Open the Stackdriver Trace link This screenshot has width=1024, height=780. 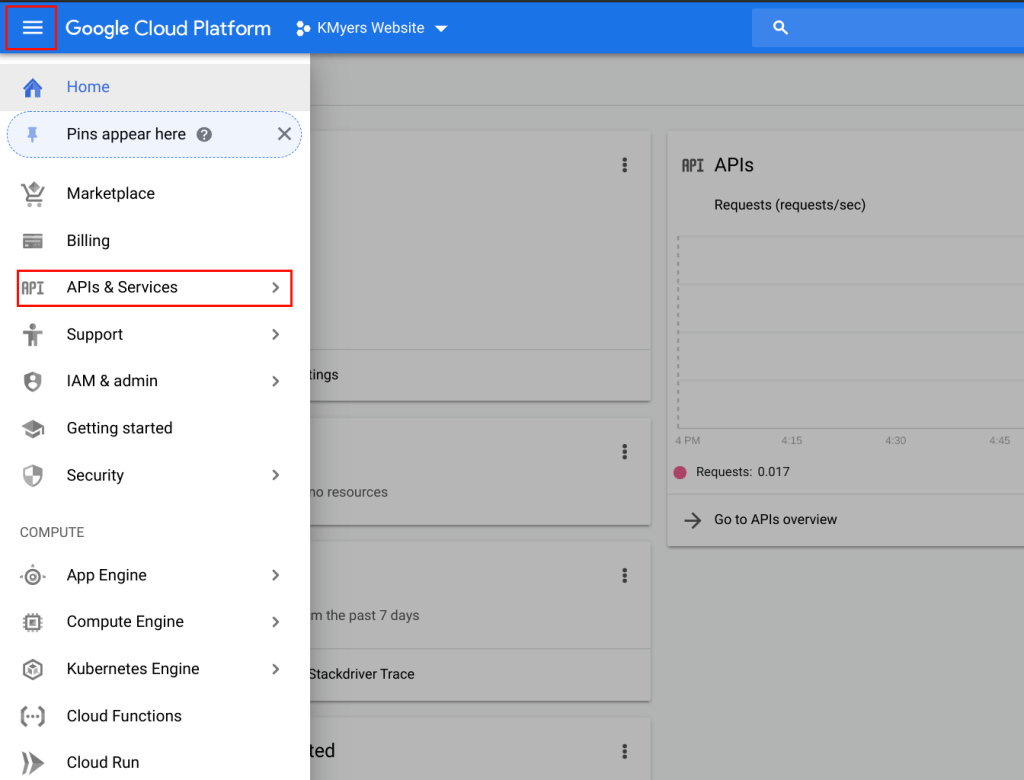pyautogui.click(x=361, y=674)
